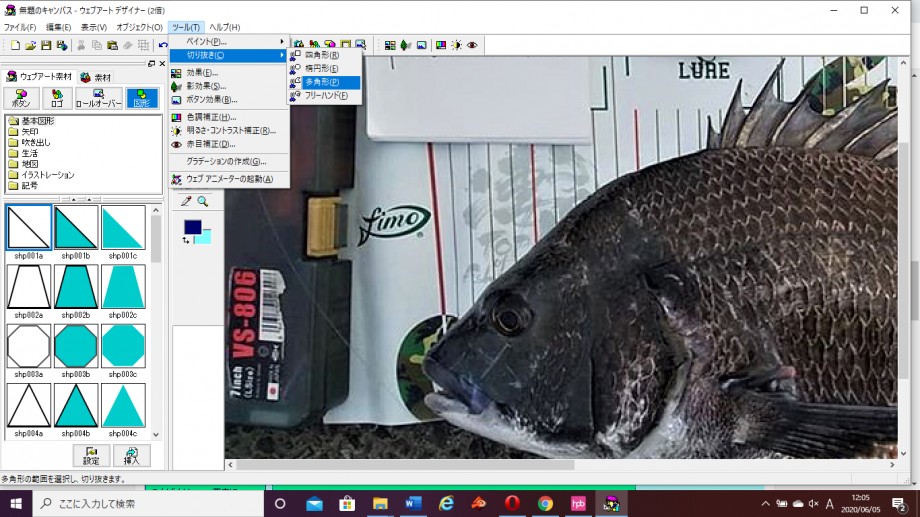Click the save-for-web icon with globe
The height and width of the screenshot is (517, 920).
click(x=62, y=45)
